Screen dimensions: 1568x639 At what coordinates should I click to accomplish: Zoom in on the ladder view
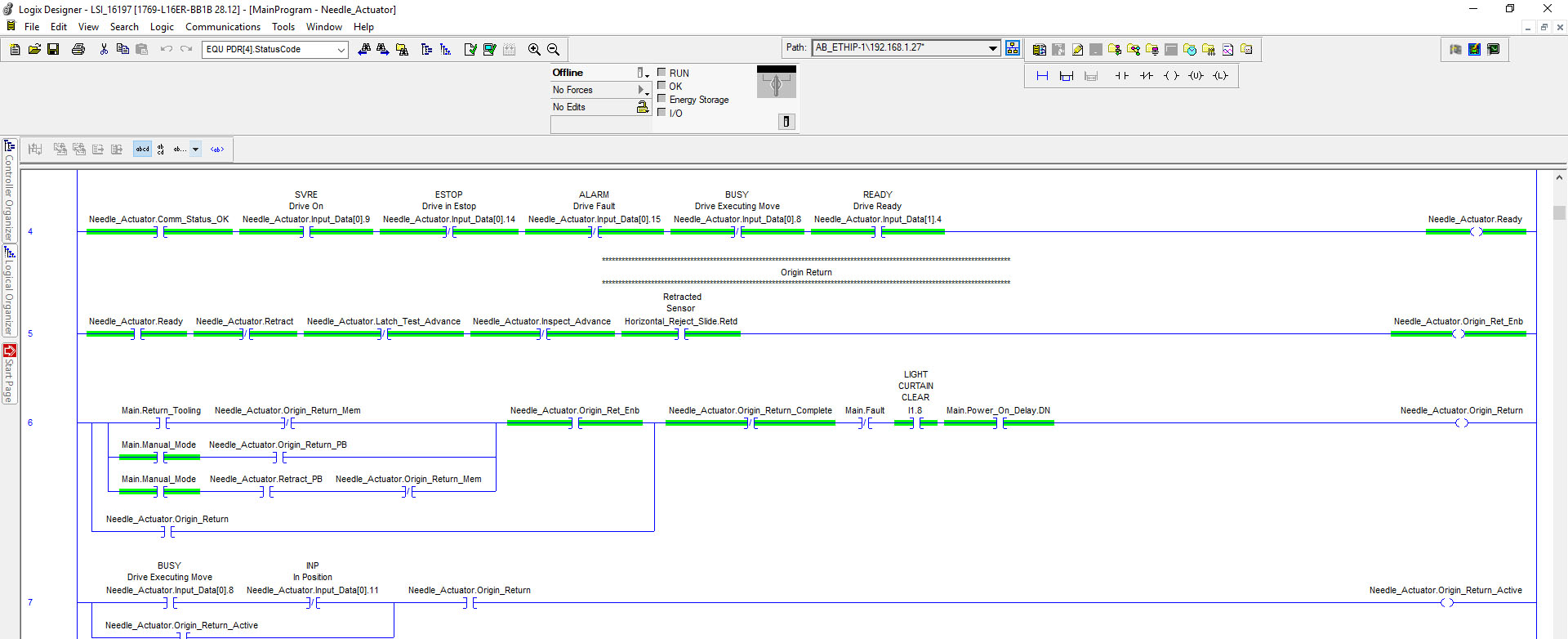[x=534, y=49]
